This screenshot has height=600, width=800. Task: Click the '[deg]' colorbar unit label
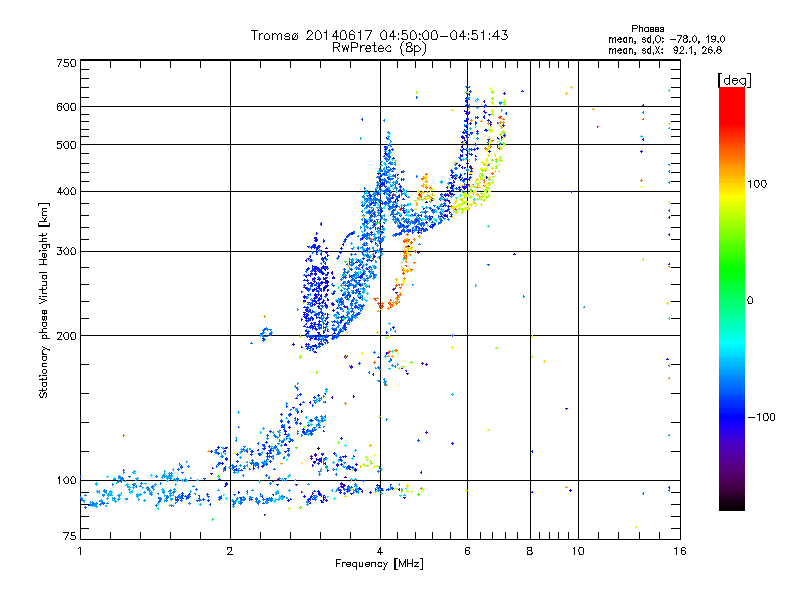tap(734, 80)
